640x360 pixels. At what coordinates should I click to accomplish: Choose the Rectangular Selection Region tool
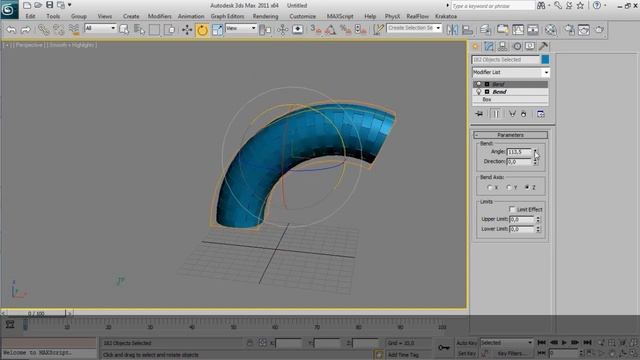(154, 29)
